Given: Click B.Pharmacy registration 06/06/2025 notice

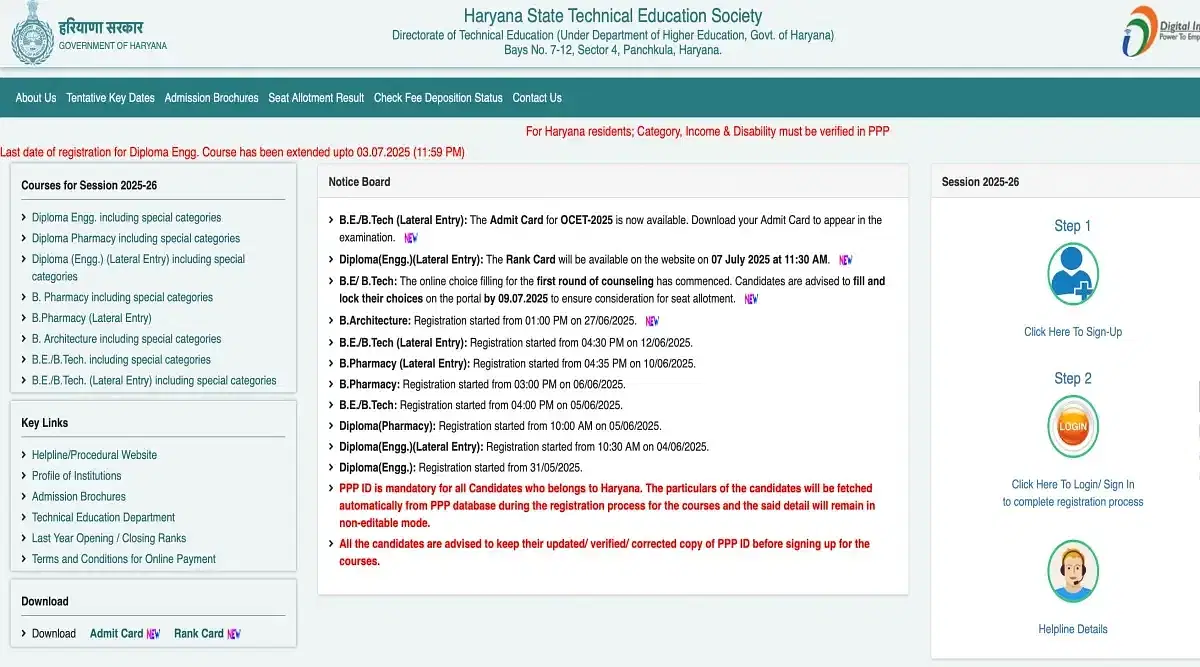Looking at the screenshot, I should 482,384.
